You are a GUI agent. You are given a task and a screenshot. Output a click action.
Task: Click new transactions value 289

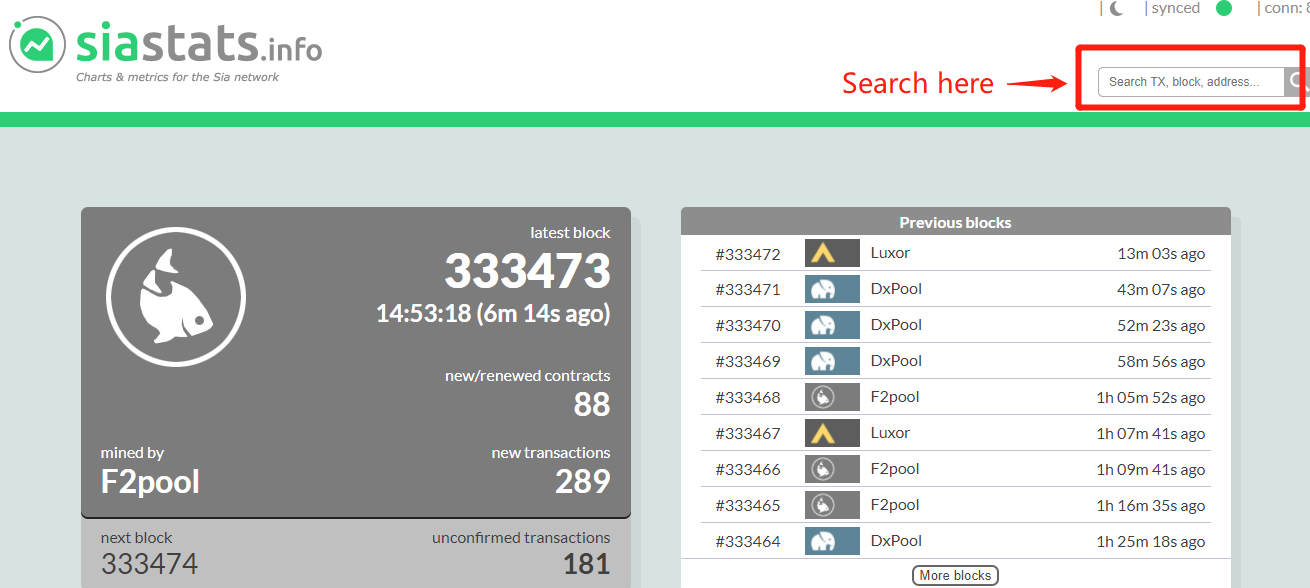click(x=583, y=482)
